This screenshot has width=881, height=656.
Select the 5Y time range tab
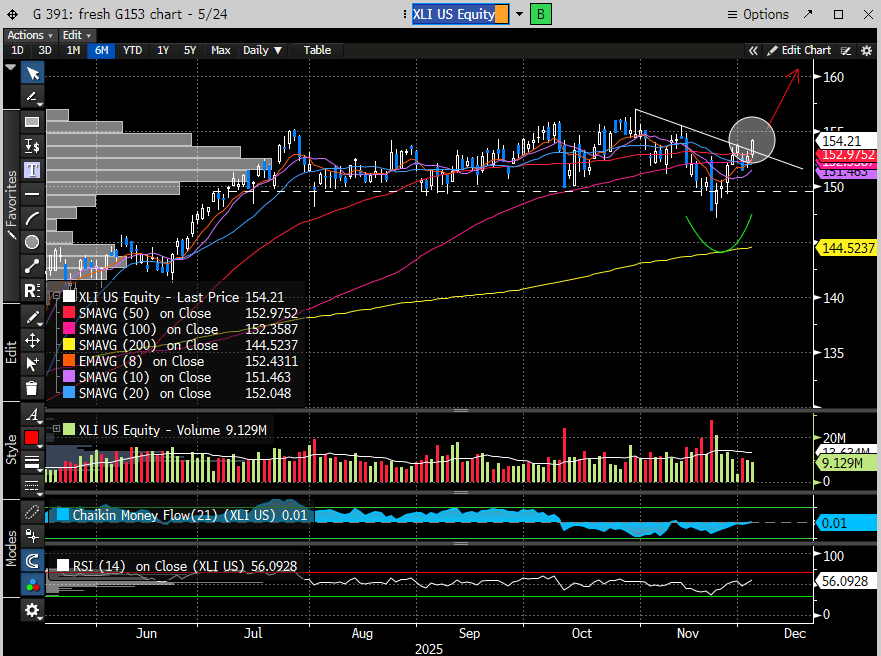[190, 50]
